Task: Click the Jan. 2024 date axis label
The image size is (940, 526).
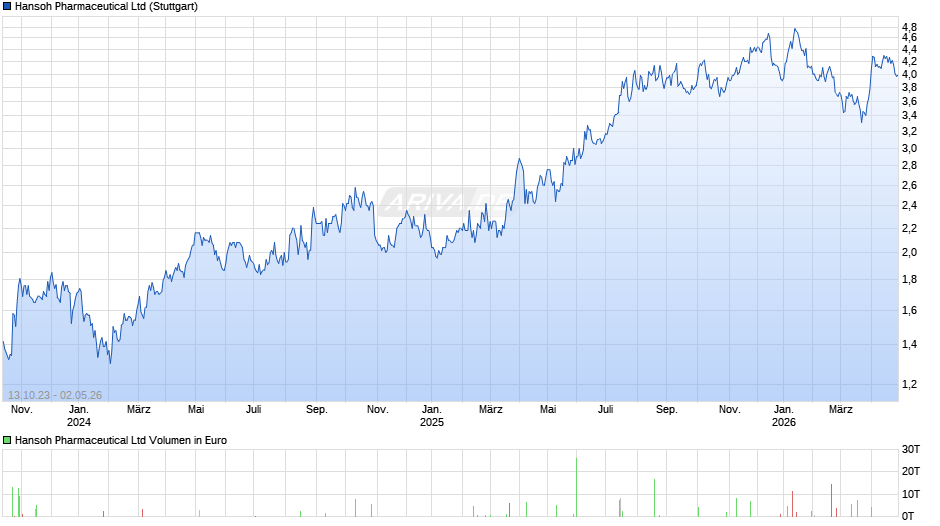Action: pos(79,416)
